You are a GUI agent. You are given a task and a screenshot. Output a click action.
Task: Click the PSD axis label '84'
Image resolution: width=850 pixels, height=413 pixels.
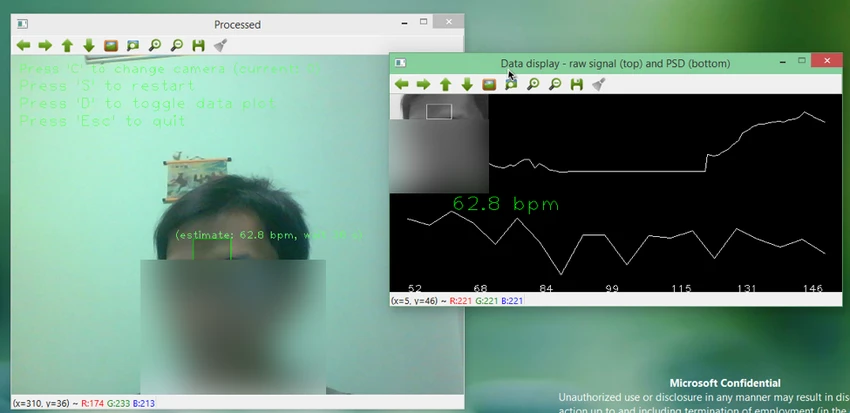click(x=546, y=288)
